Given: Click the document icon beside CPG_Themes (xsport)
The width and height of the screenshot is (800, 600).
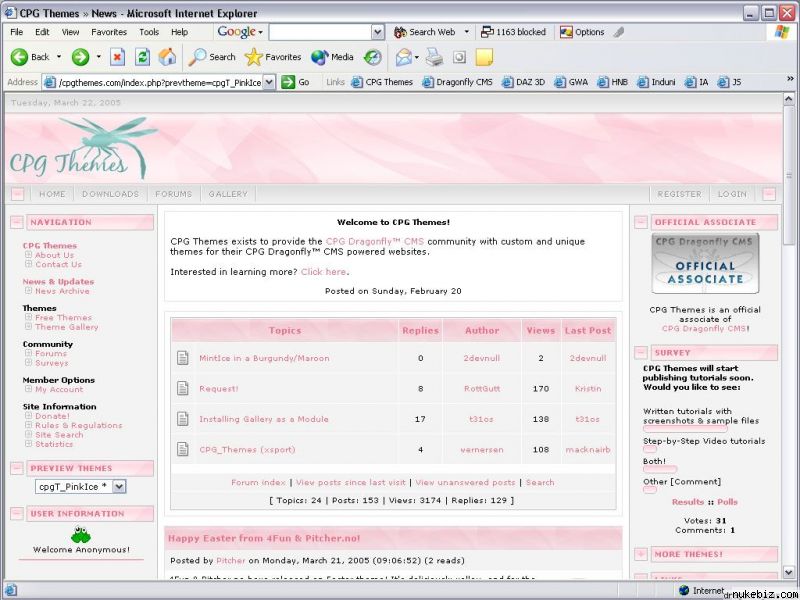Looking at the screenshot, I should coord(183,449).
